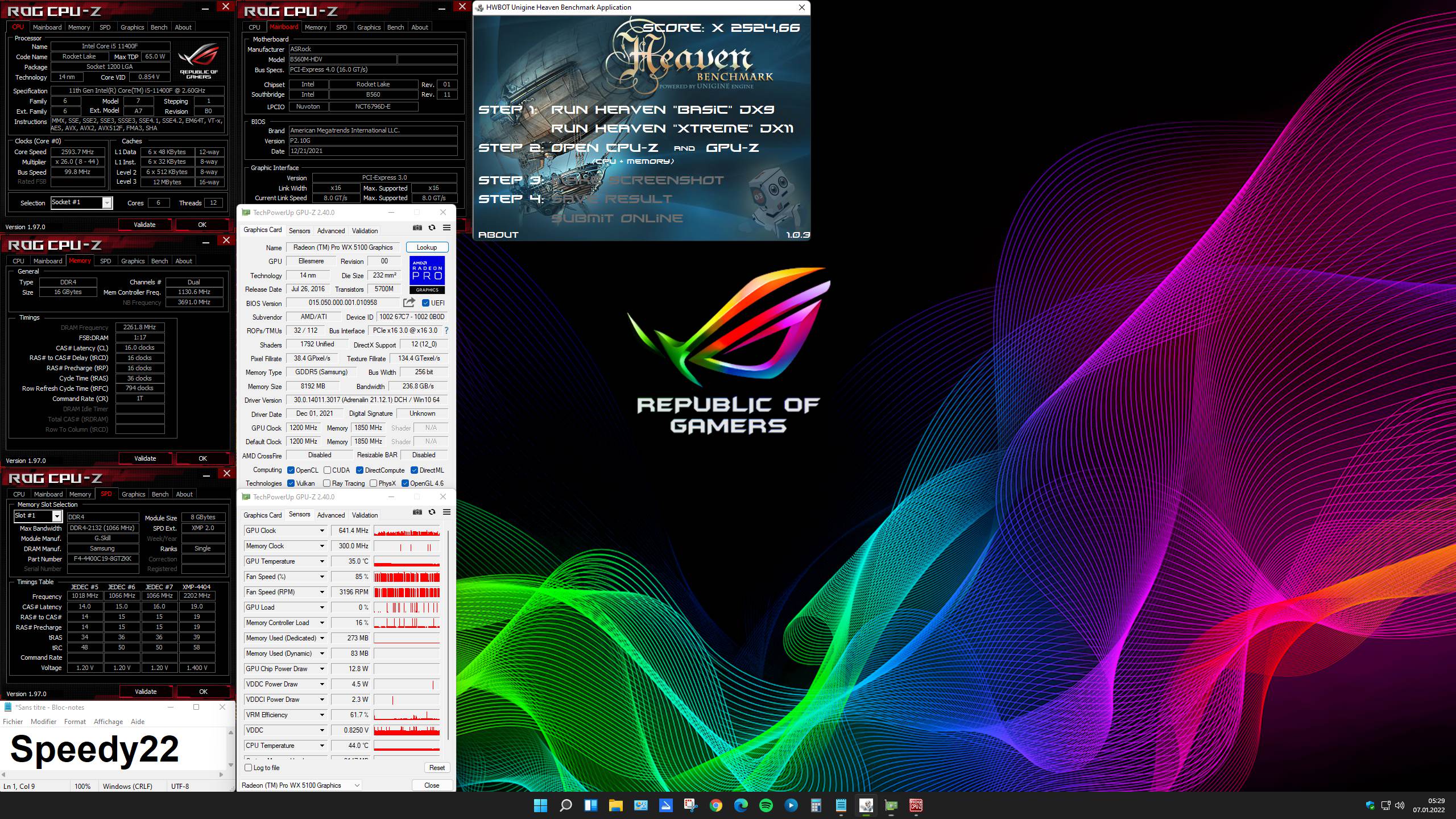The image size is (1456, 819).
Task: Open GPU Clock sensor dropdown
Action: coord(322,531)
